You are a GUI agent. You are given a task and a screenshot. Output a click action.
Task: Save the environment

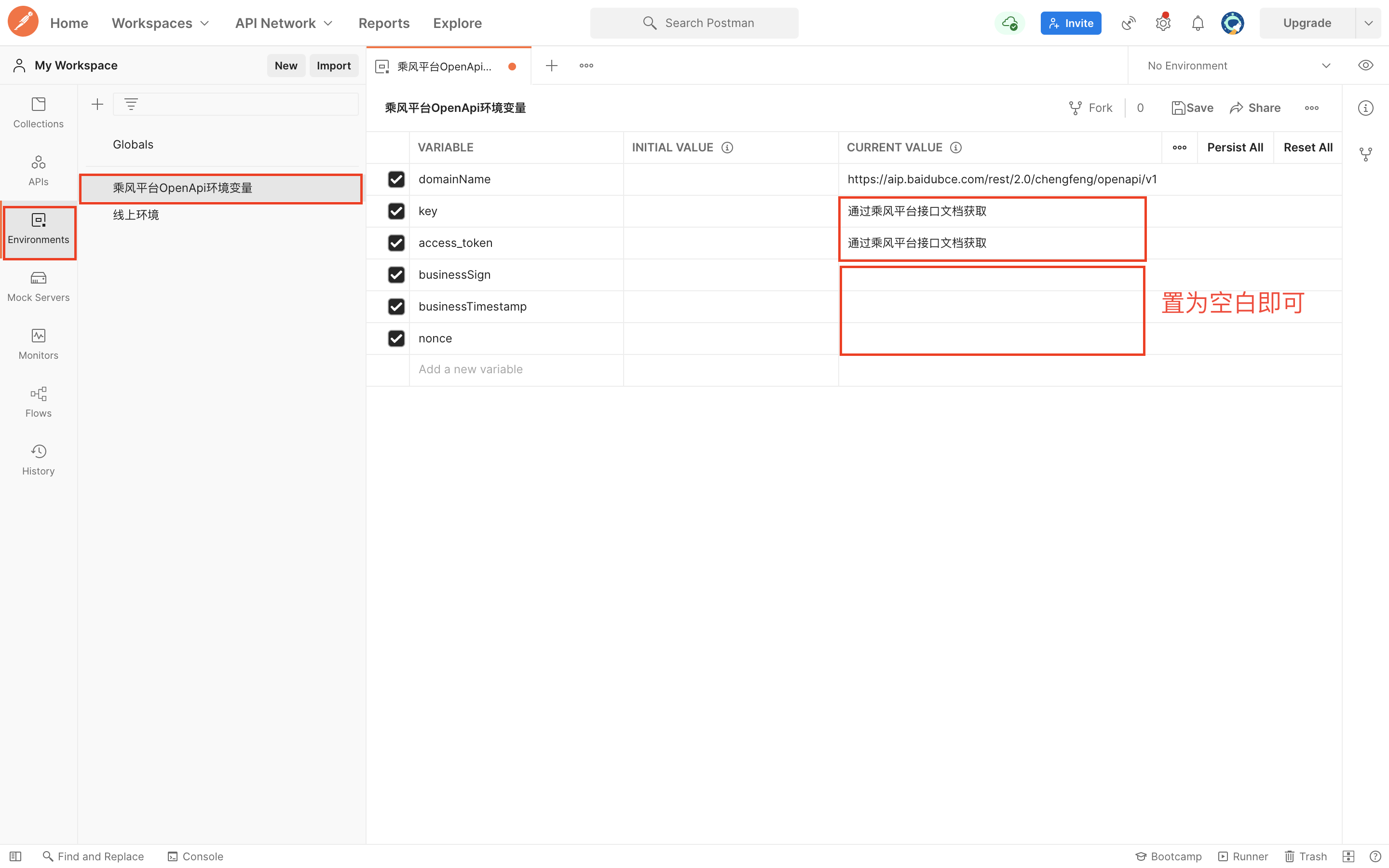tap(1192, 108)
